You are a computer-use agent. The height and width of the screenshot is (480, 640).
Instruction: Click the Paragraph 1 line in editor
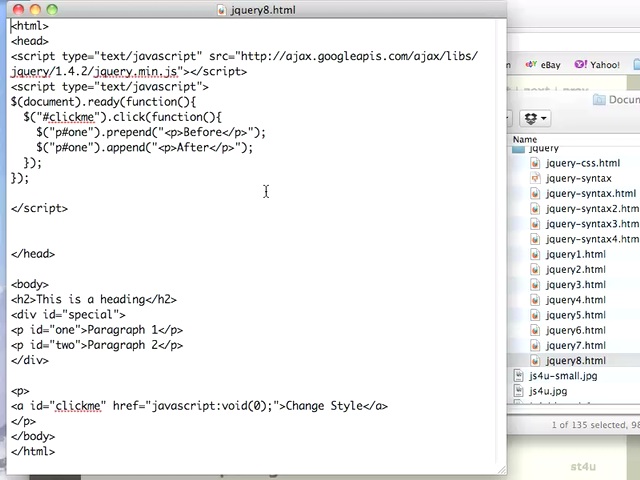(x=97, y=330)
